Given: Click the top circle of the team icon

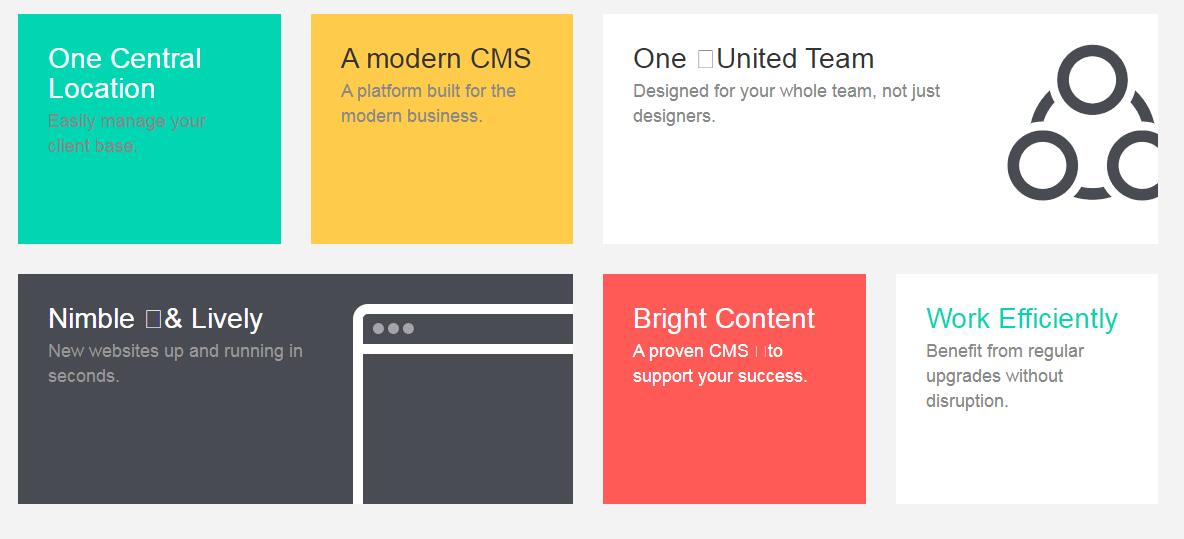Looking at the screenshot, I should click(1092, 80).
